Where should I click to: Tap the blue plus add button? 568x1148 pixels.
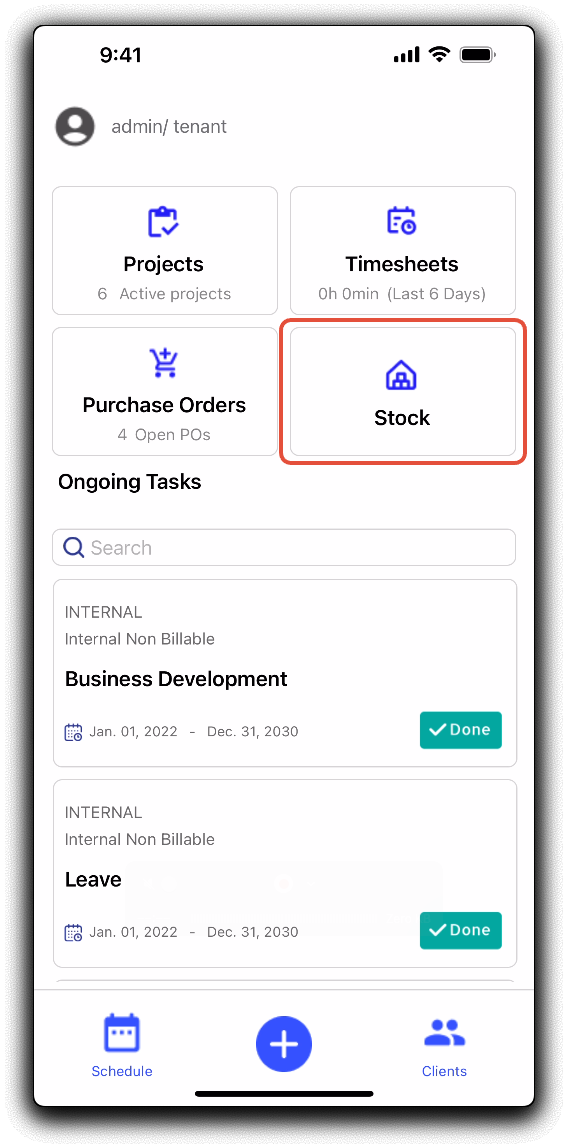(x=284, y=1044)
